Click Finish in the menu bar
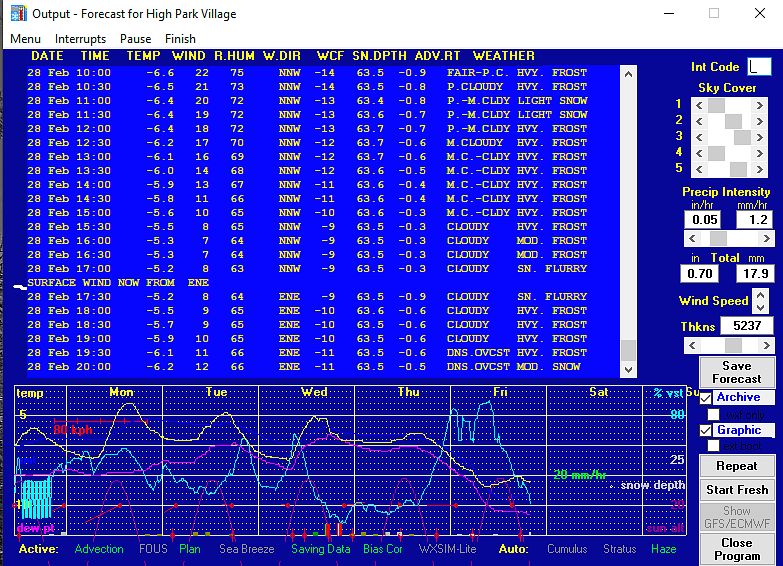Image resolution: width=783 pixels, height=566 pixels. coord(180,39)
